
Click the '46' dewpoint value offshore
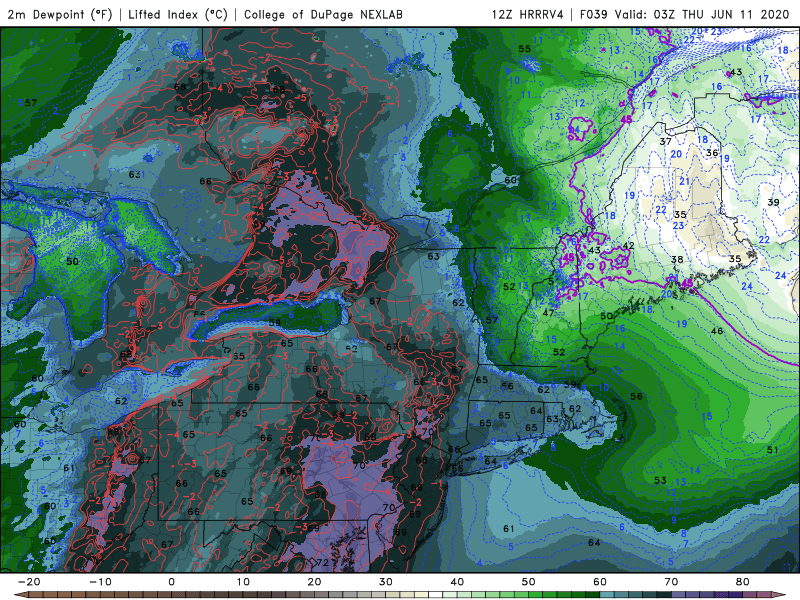pyautogui.click(x=717, y=331)
